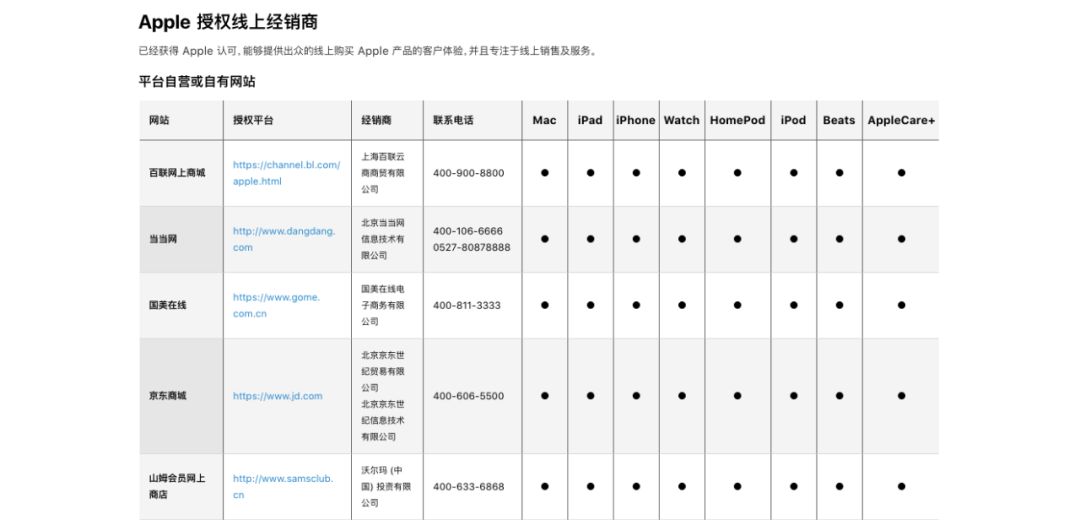The image size is (1080, 520).
Task: Click the iPhone dot in 当当网 row
Action: coord(636,239)
